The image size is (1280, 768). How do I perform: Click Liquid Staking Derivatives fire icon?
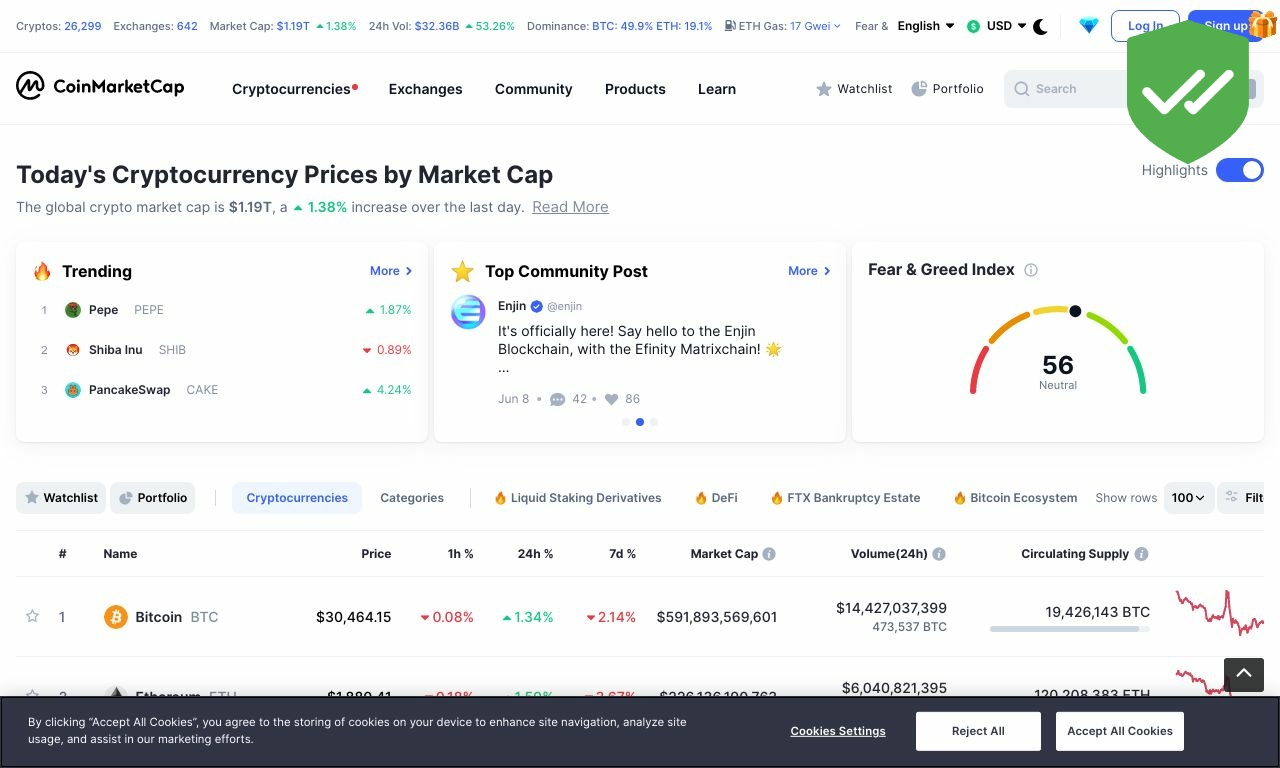pos(500,497)
